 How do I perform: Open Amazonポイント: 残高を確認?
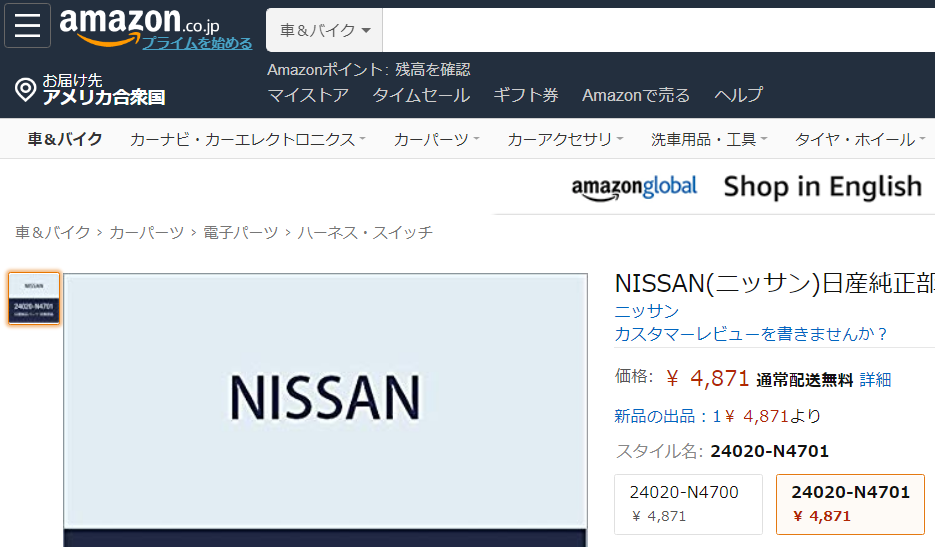tap(369, 70)
